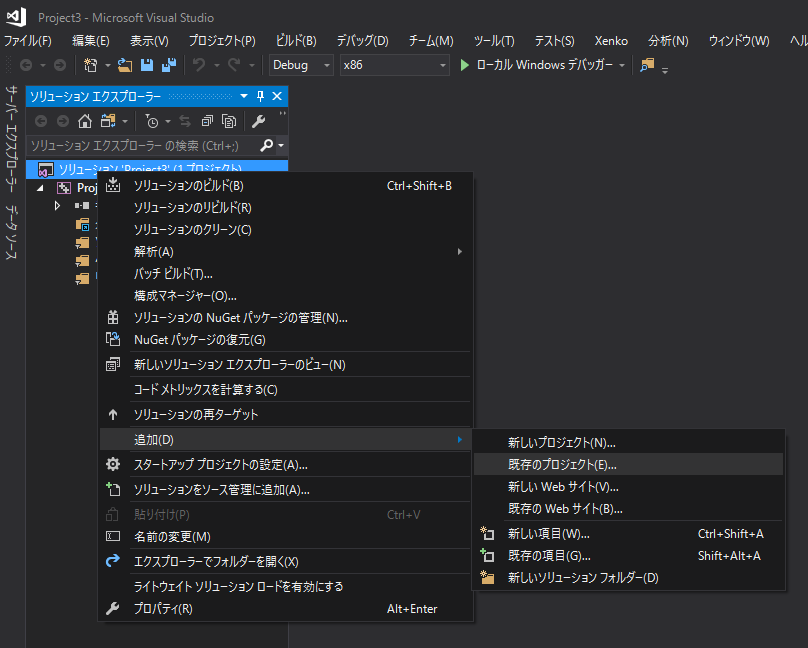Pin the Solution Explorer panel
This screenshot has width=808, height=648.
point(261,96)
